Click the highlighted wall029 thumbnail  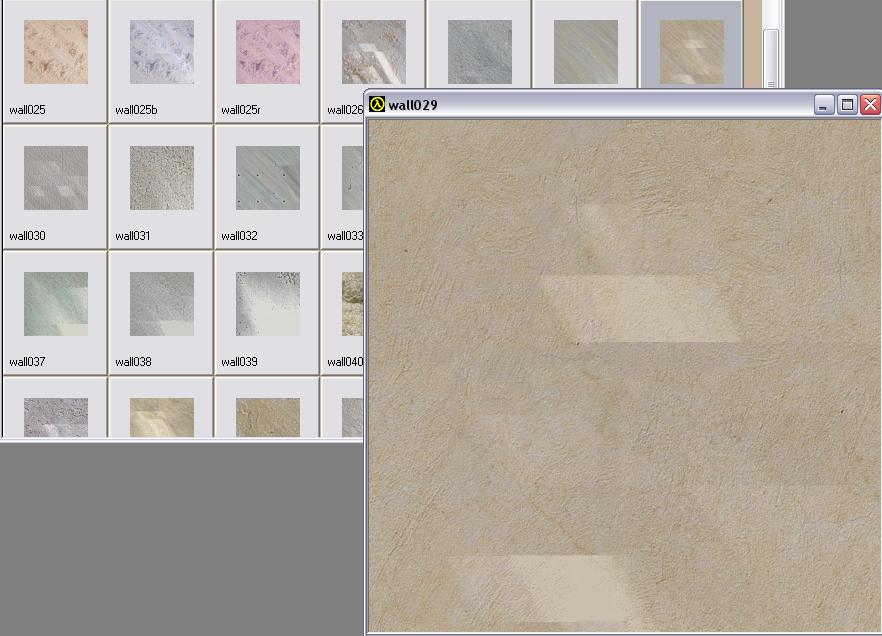(x=691, y=50)
